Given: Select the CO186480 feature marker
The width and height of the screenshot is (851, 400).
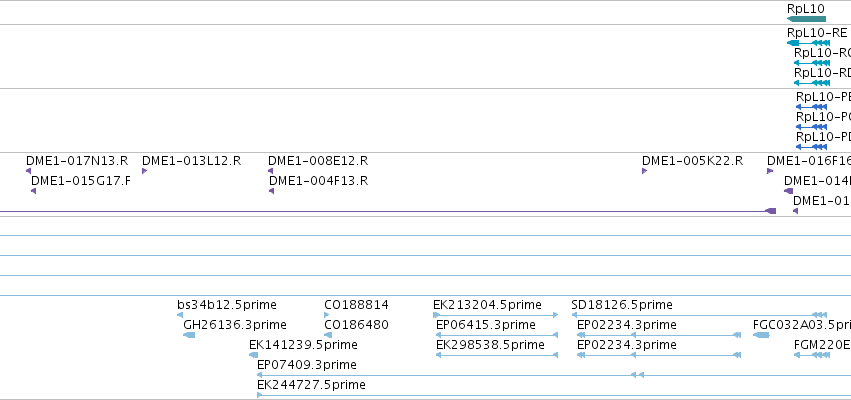Looking at the screenshot, I should point(328,335).
